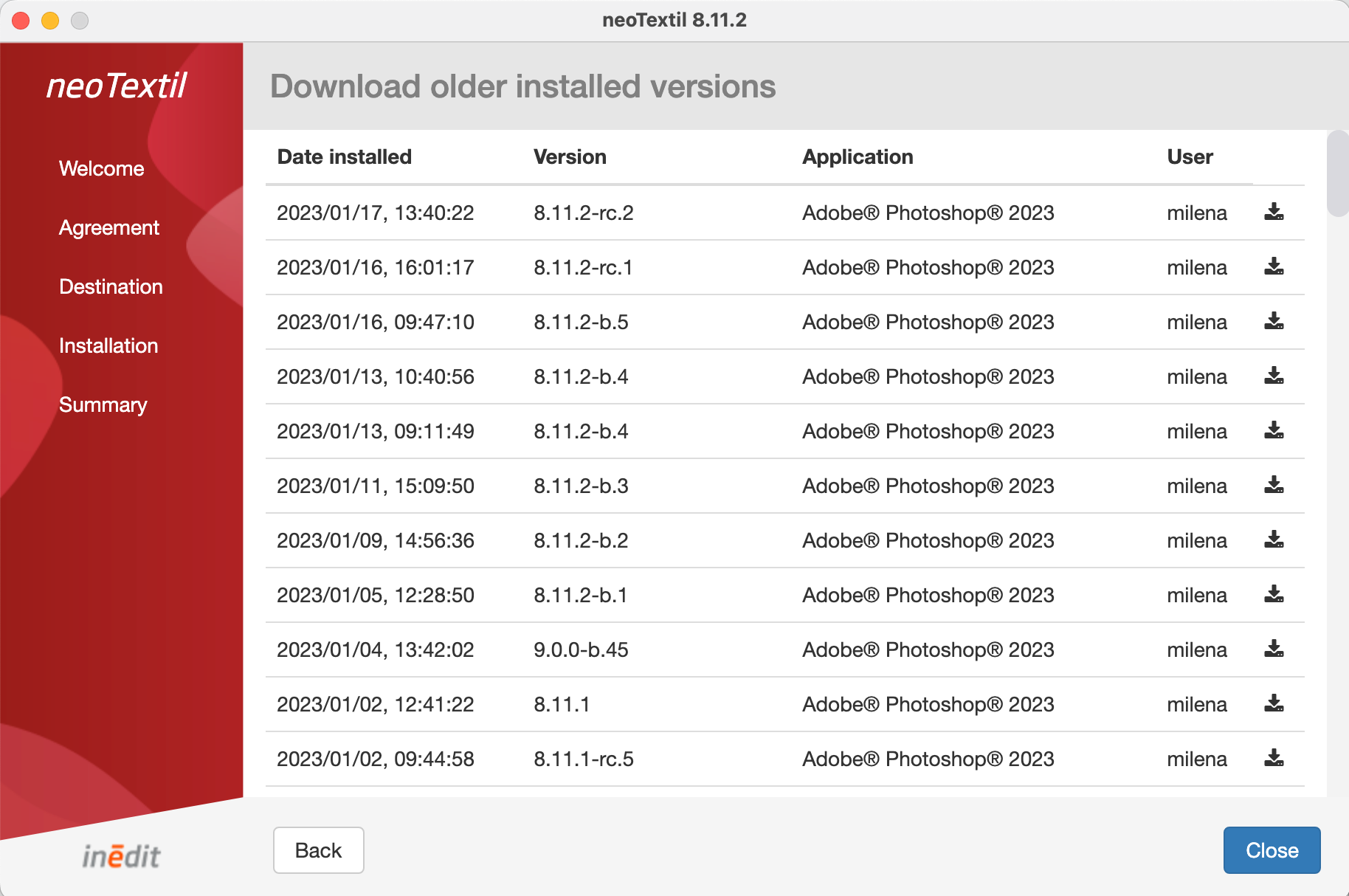Download version 8.11.2-rc.2 installer
Viewport: 1349px width, 896px height.
click(1274, 213)
